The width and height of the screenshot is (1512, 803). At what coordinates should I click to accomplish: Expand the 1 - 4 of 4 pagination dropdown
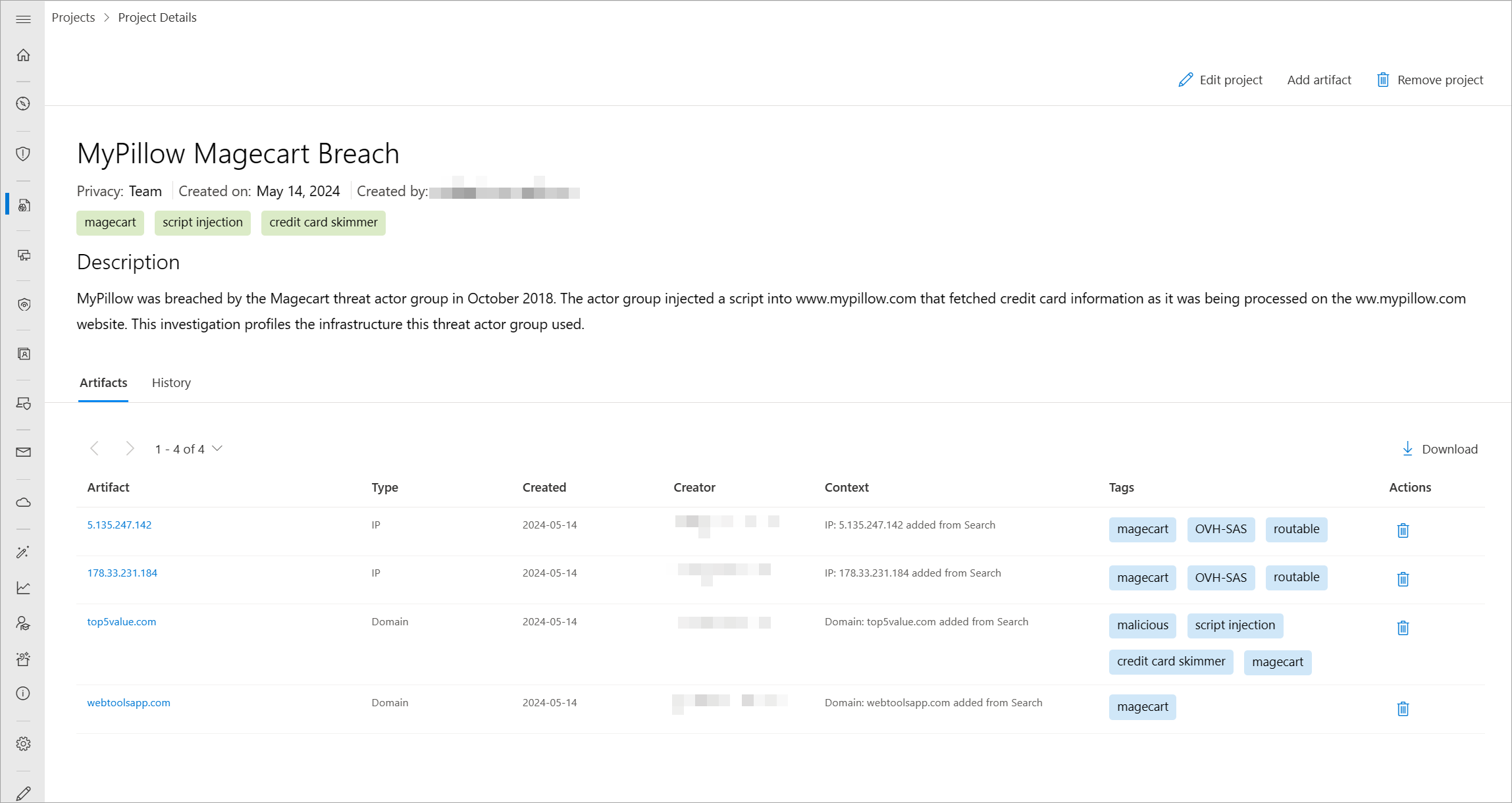217,449
